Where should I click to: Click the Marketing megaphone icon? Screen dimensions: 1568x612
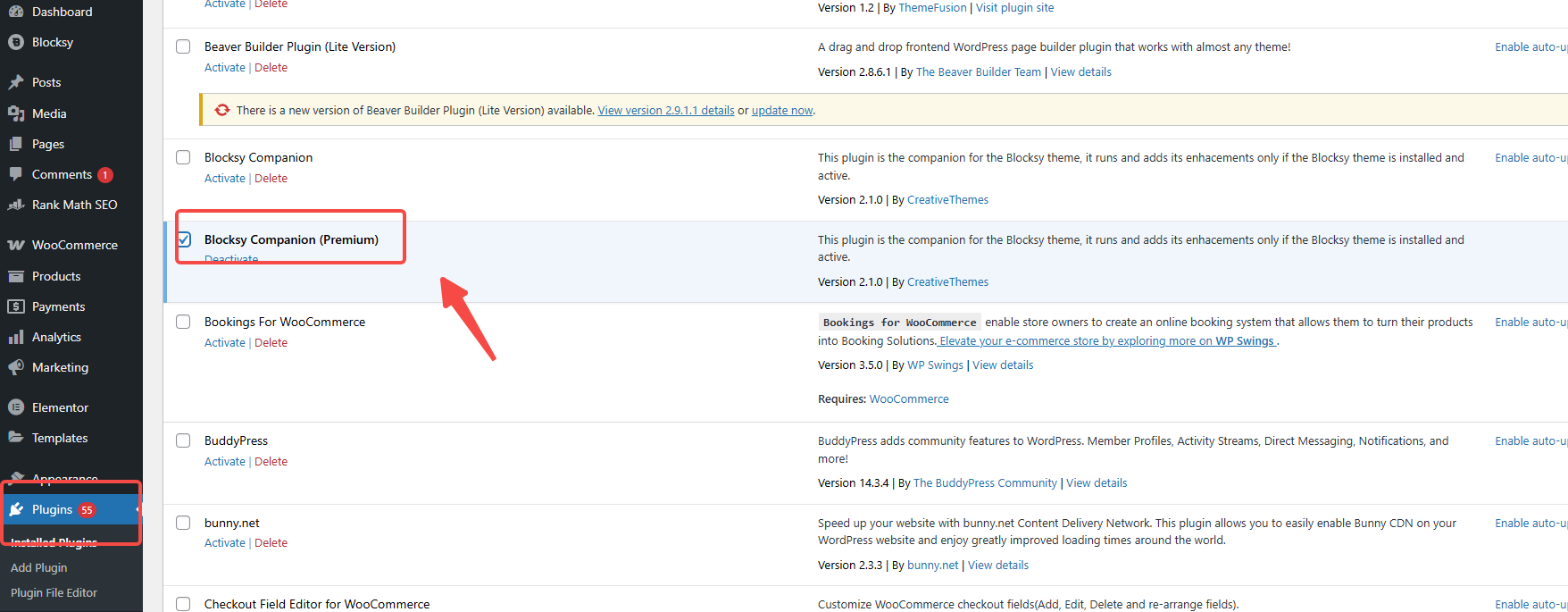tap(16, 367)
